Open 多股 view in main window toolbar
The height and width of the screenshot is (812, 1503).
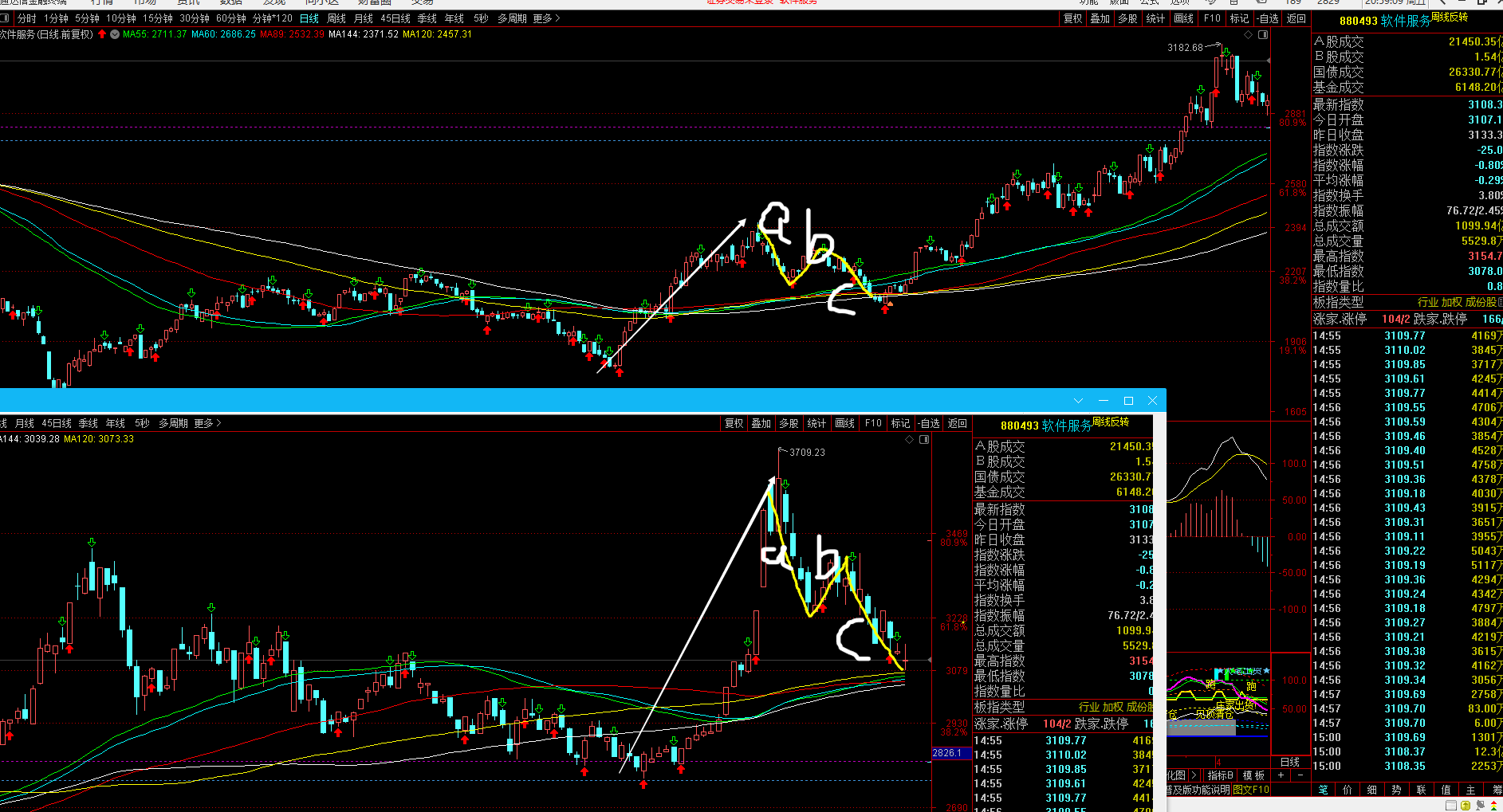tap(1127, 18)
